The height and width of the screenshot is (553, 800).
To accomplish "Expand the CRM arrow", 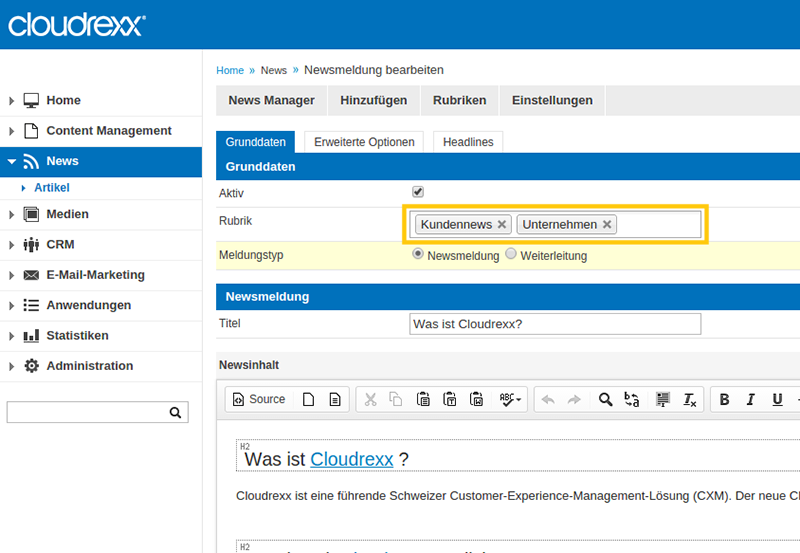I will [x=11, y=245].
